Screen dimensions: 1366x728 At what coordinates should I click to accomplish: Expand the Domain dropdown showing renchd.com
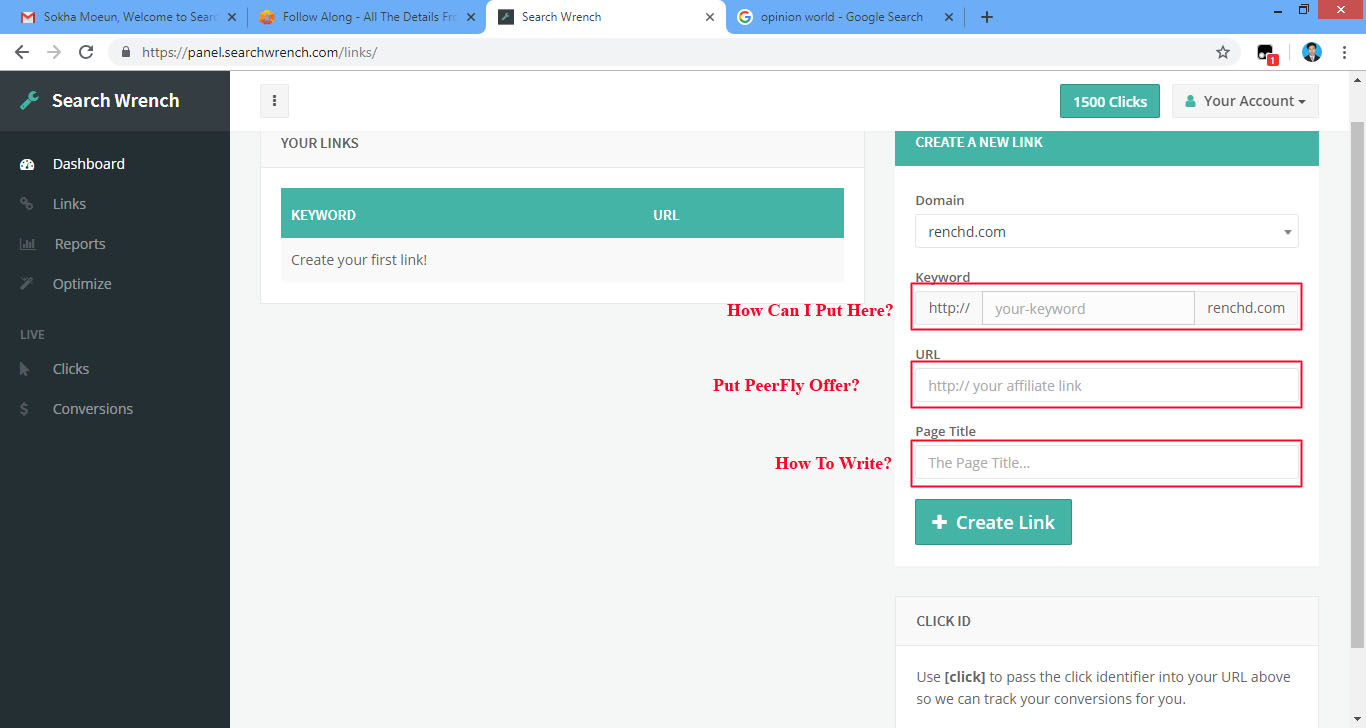[1106, 232]
